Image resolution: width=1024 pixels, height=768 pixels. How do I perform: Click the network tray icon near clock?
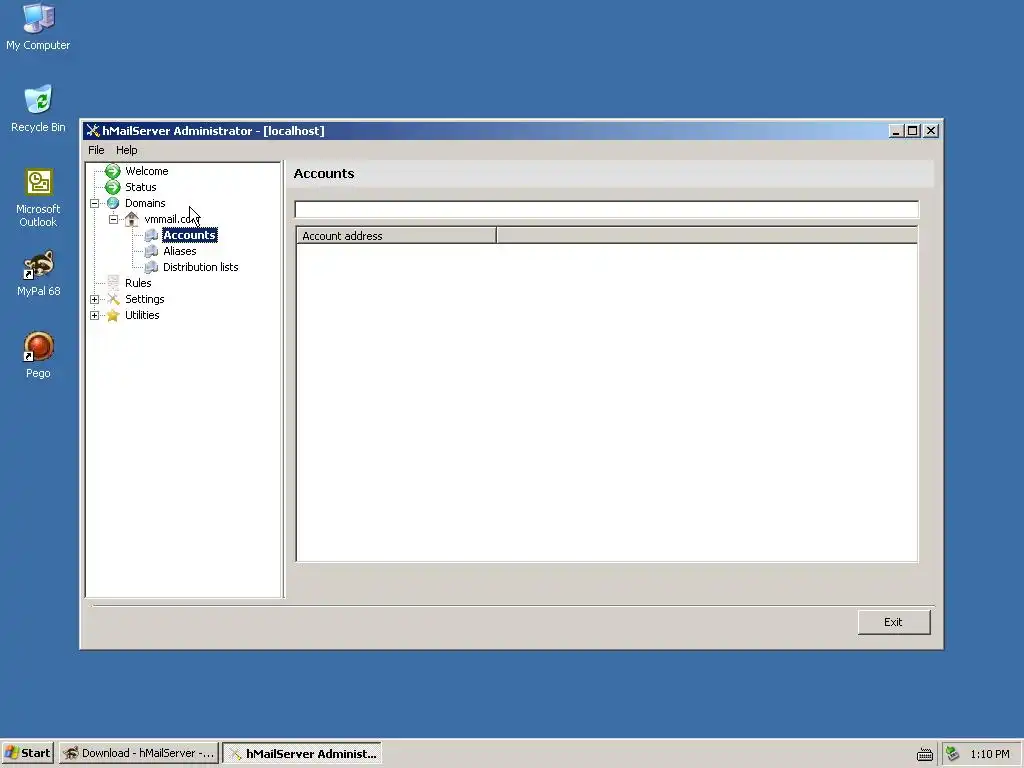pyautogui.click(x=953, y=754)
